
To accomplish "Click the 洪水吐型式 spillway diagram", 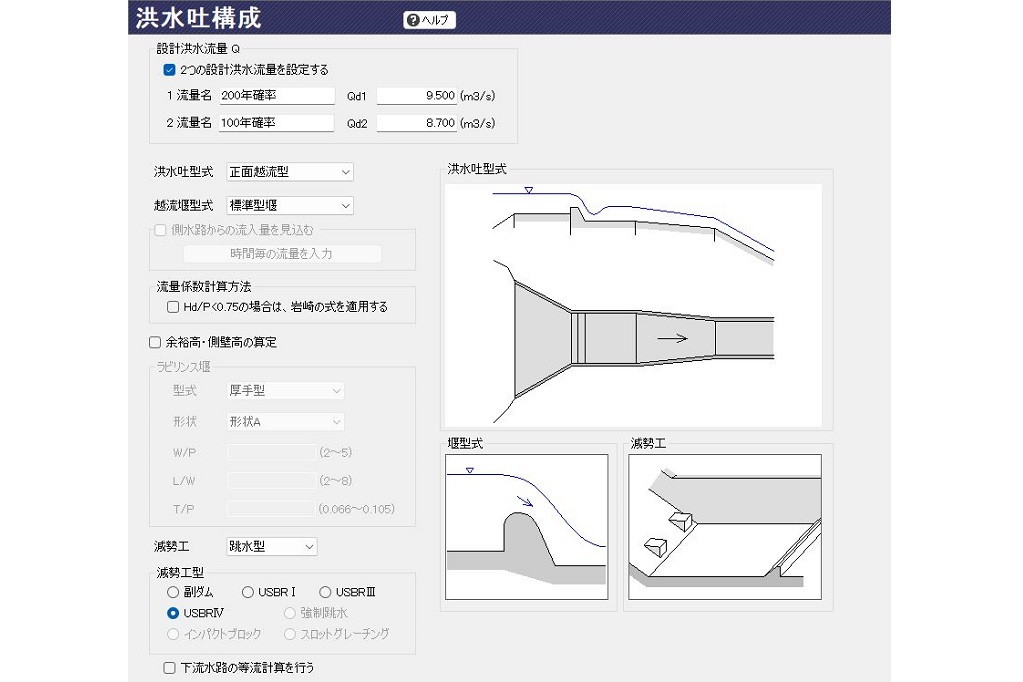I will 634,305.
